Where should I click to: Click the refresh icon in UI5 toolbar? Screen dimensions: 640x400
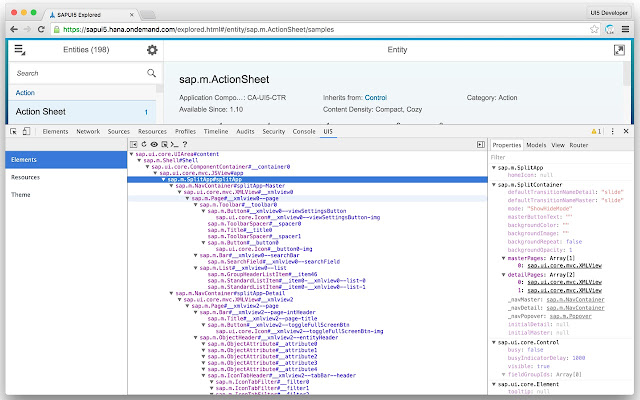(x=144, y=144)
